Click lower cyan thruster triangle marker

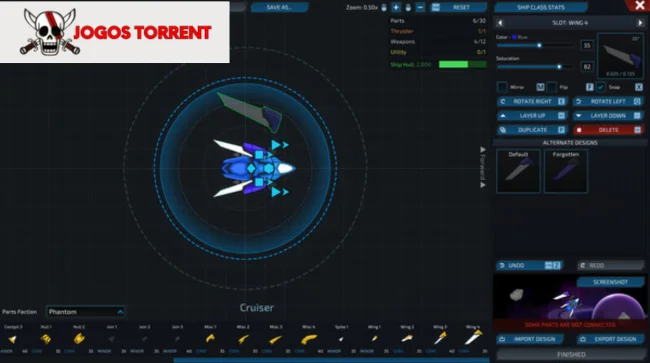click(x=276, y=192)
